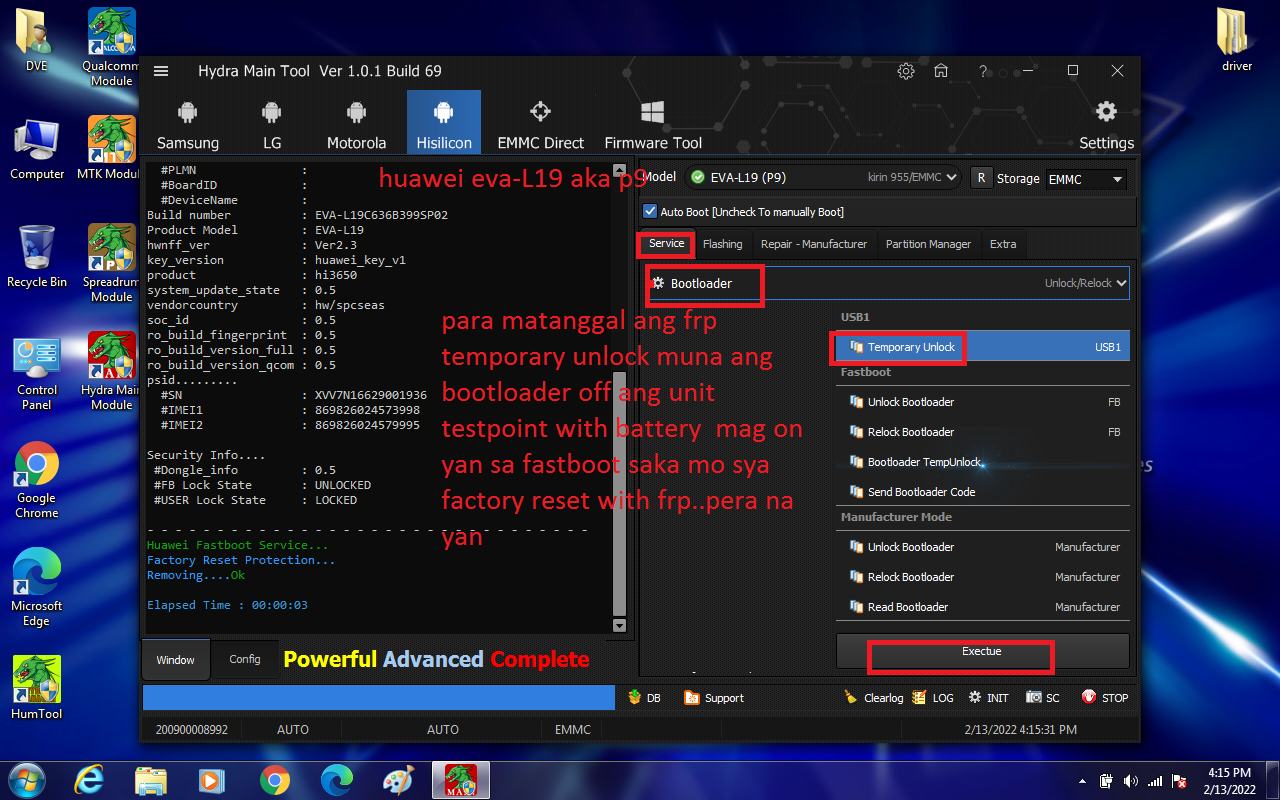Open the LOG button
Image resolution: width=1280 pixels, height=800 pixels.
tap(933, 698)
